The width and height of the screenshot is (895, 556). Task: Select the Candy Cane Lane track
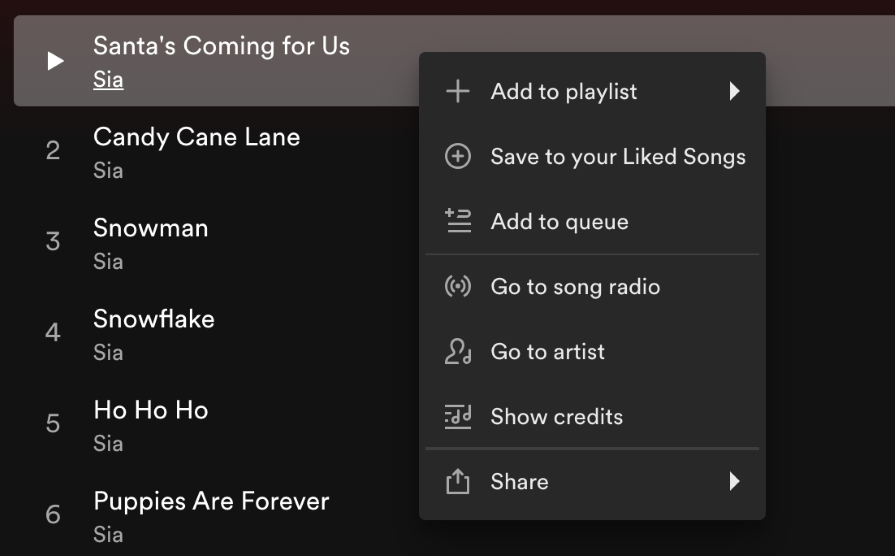(196, 137)
